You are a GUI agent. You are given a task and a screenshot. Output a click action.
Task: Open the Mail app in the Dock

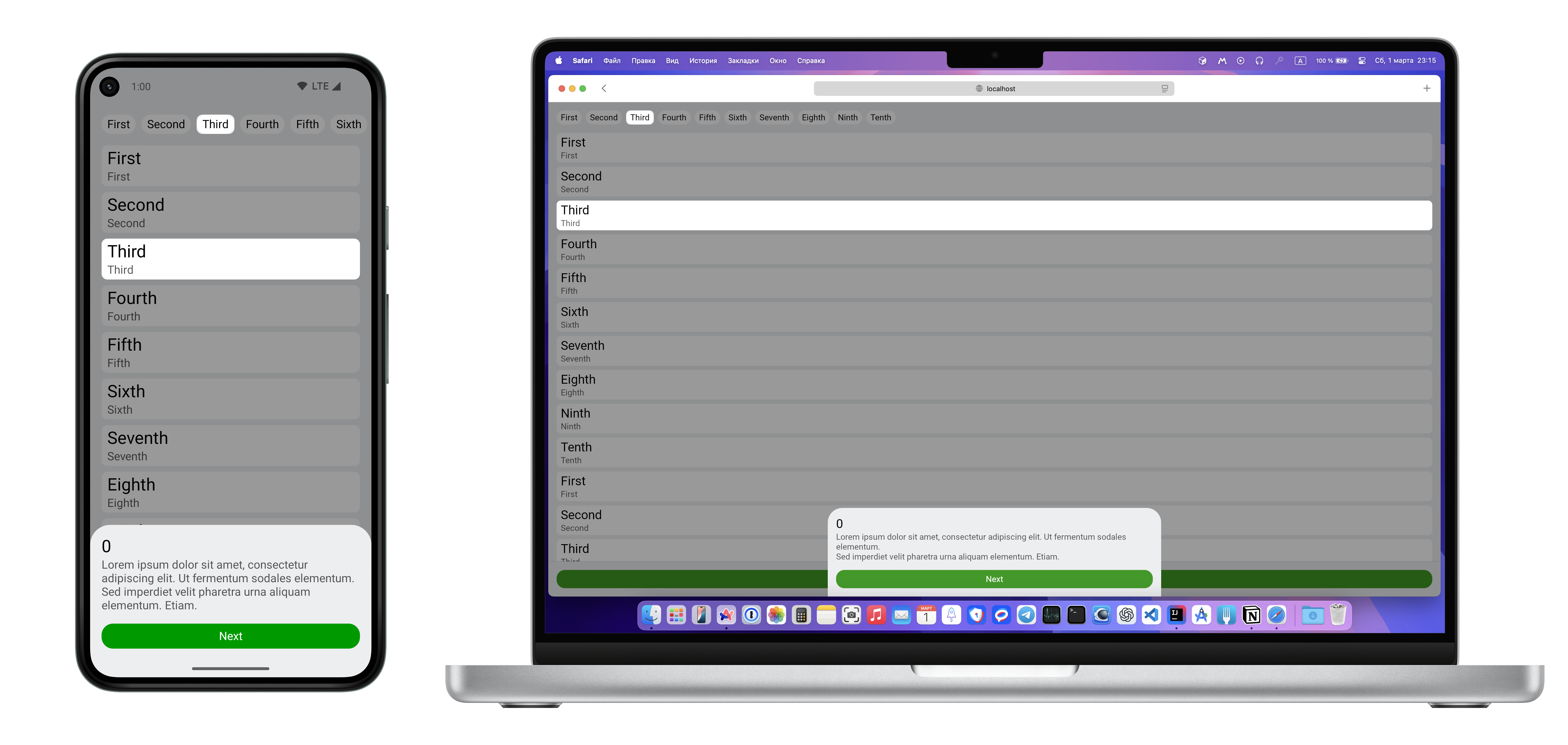tap(901, 615)
